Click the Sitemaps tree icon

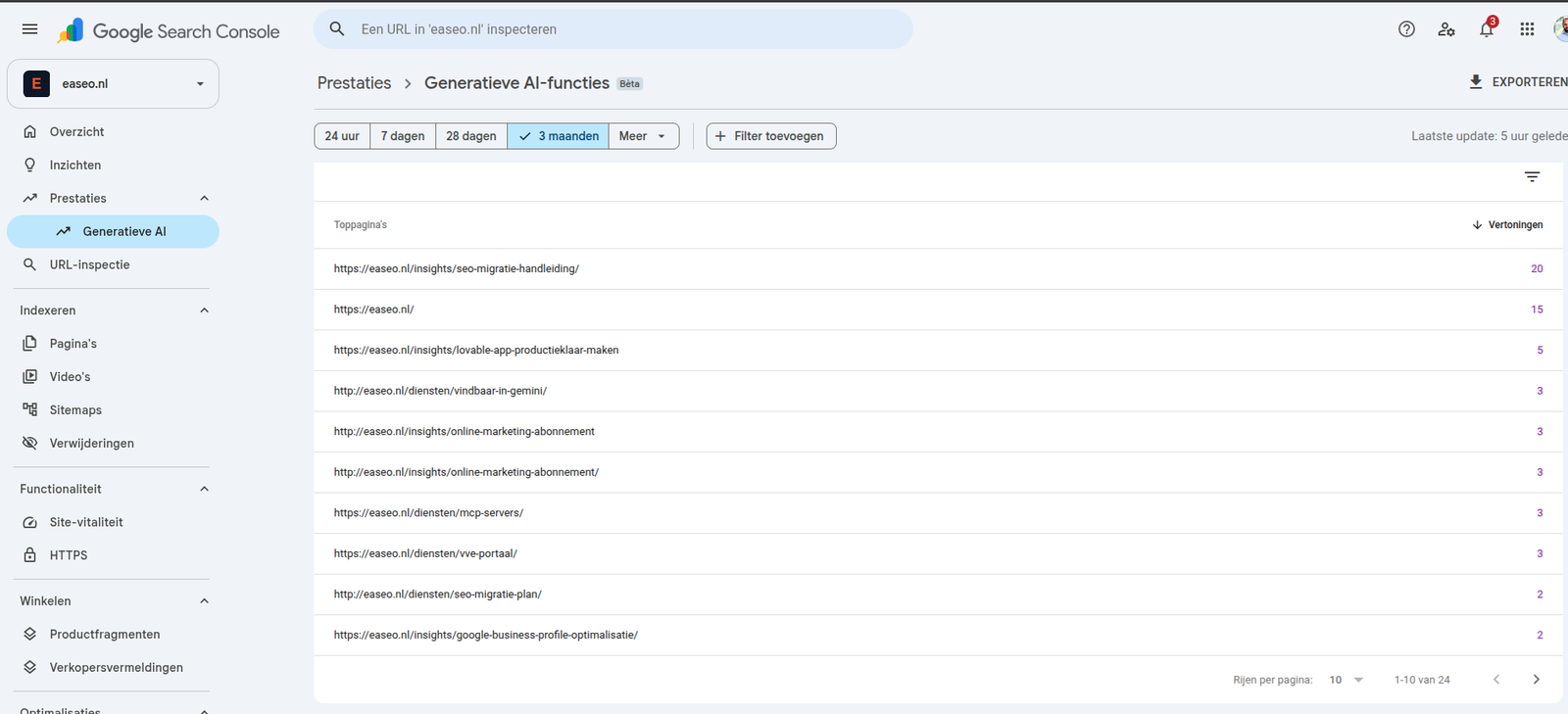pyautogui.click(x=30, y=409)
